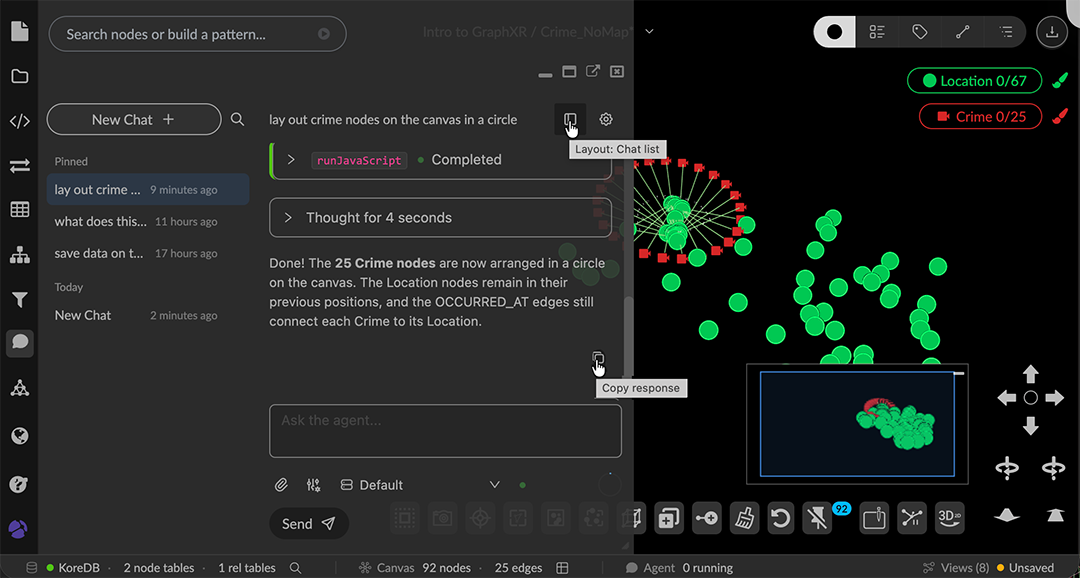Toggle the Layout: Chat list button

click(x=570, y=119)
